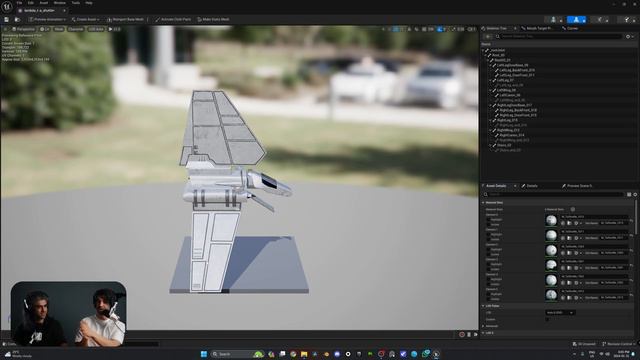Click add bone plus button in Skeleton Tree

488,36
